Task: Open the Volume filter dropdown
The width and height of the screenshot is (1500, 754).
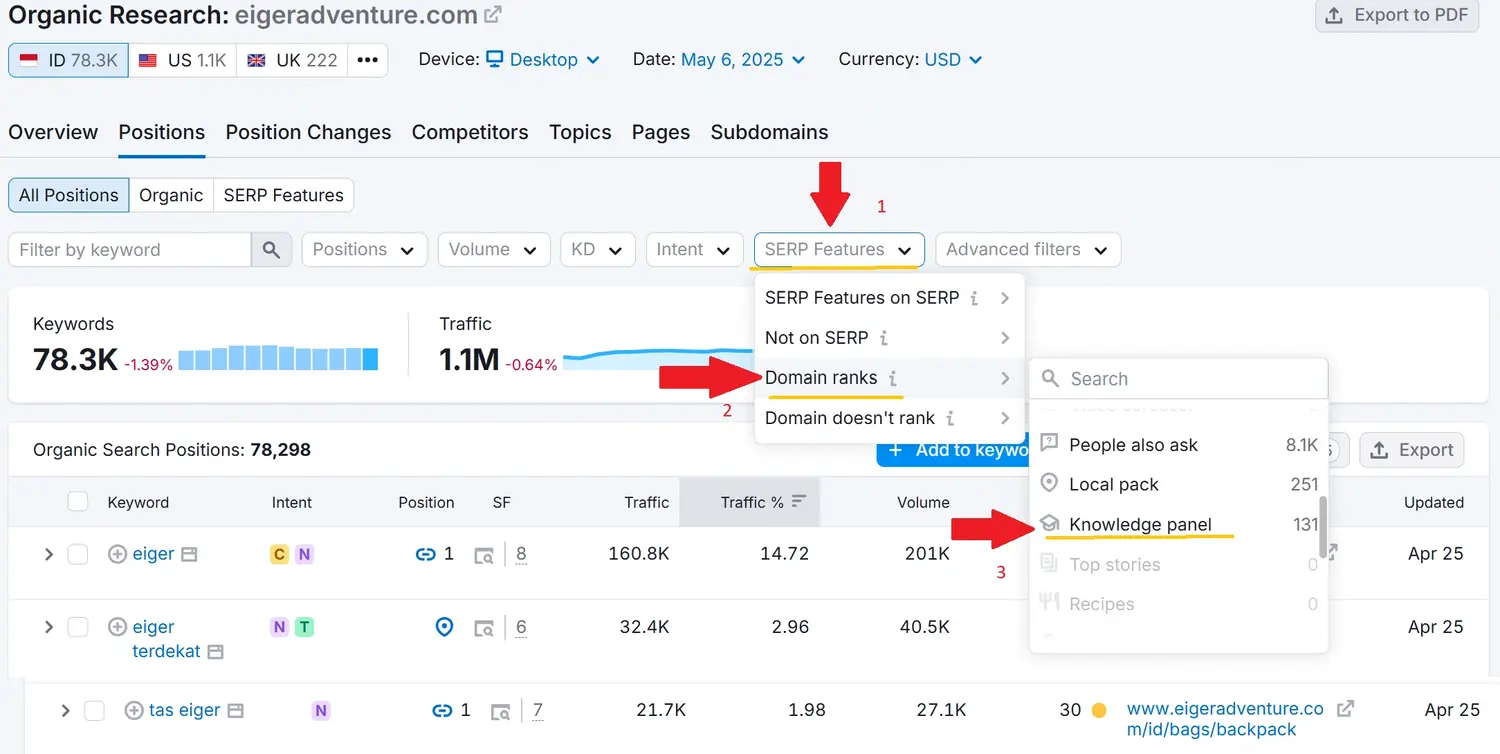Action: (x=493, y=250)
